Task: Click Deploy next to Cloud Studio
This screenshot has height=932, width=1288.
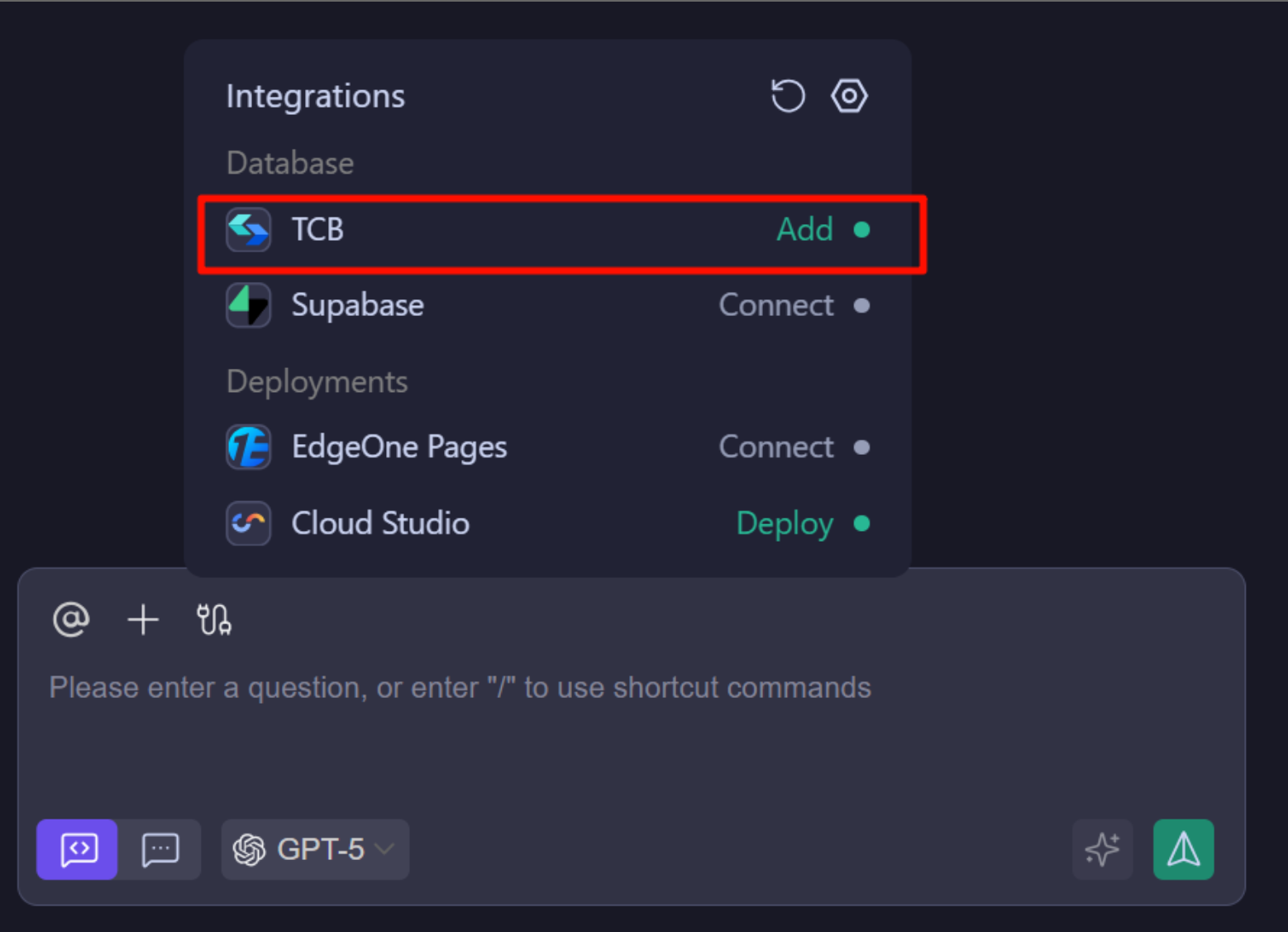Action: (785, 523)
